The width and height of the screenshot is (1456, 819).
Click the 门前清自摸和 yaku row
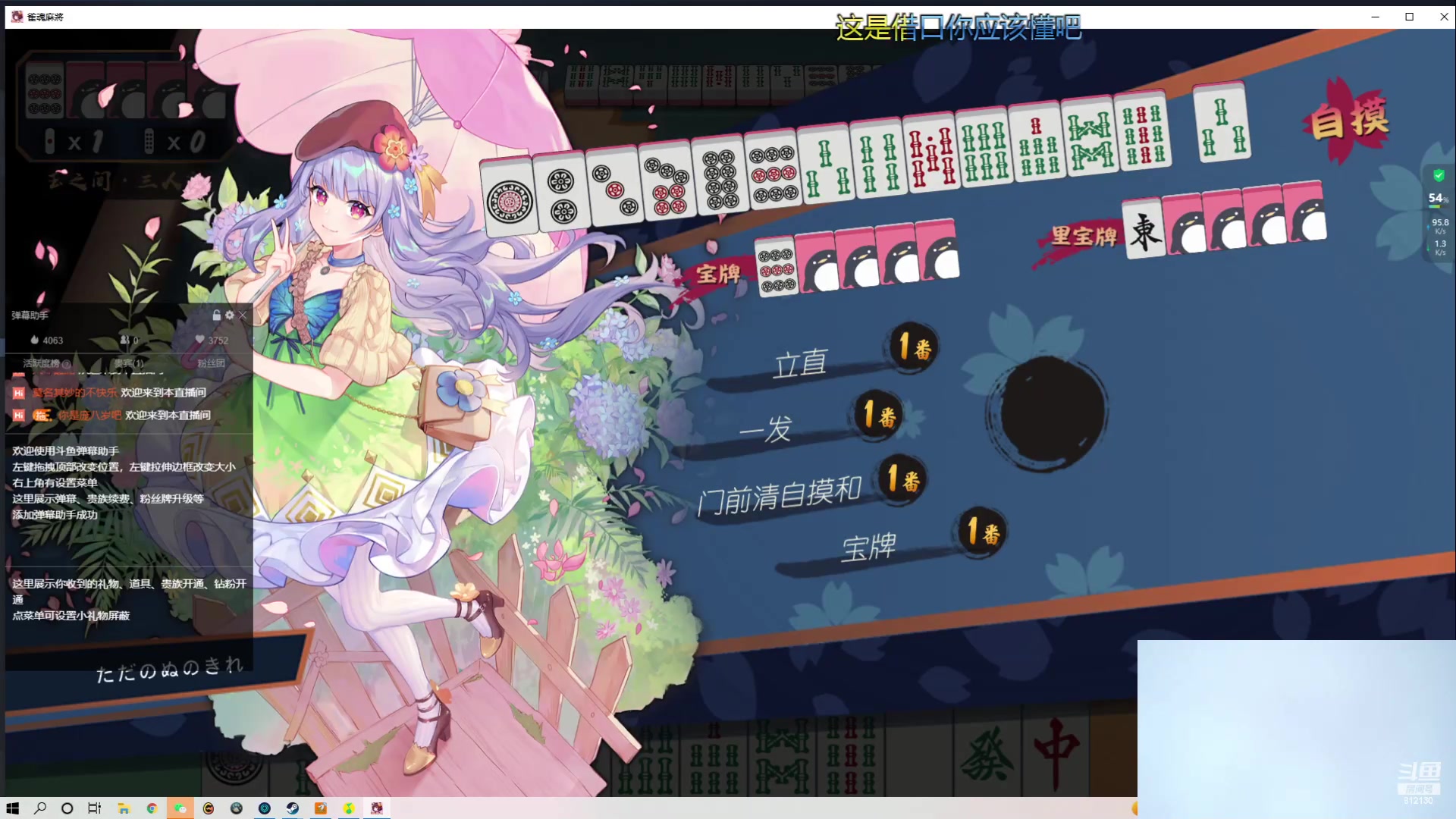click(x=811, y=490)
